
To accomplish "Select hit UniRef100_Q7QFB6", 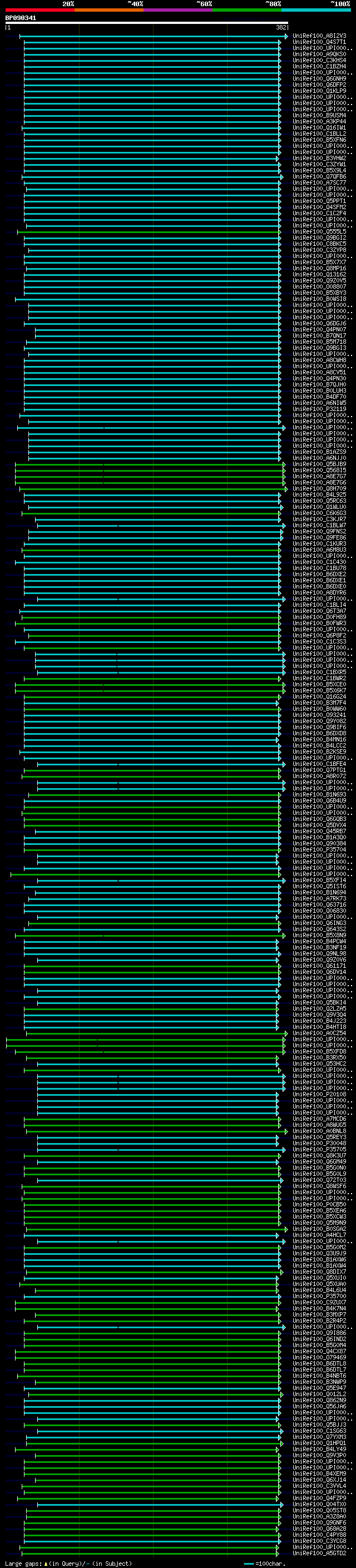I will pyautogui.click(x=319, y=176).
